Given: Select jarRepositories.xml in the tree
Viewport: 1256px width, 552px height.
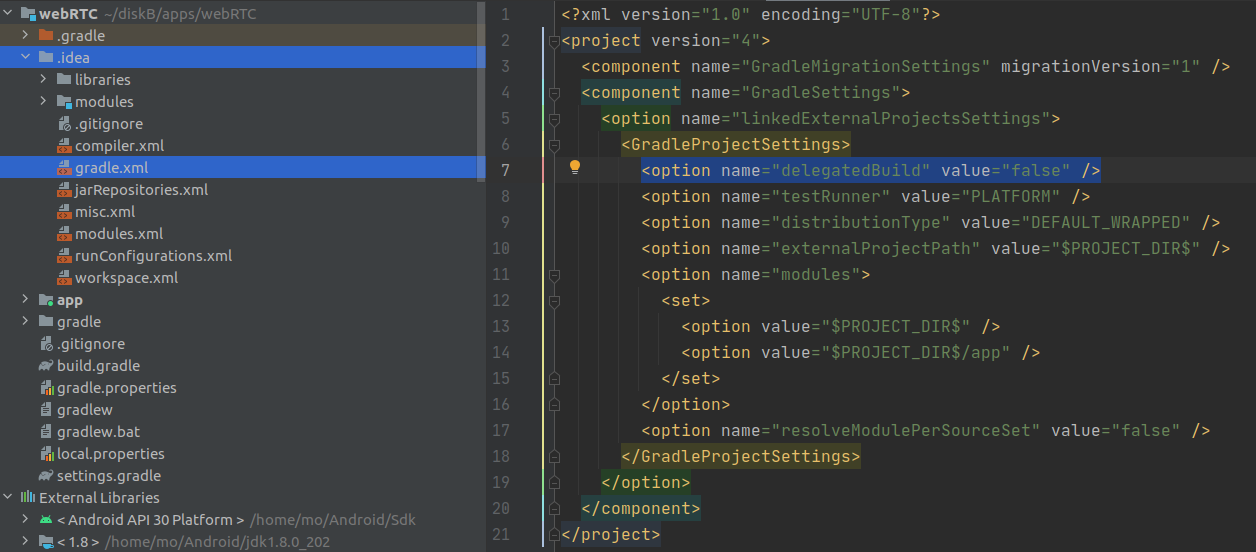Looking at the screenshot, I should tap(142, 190).
